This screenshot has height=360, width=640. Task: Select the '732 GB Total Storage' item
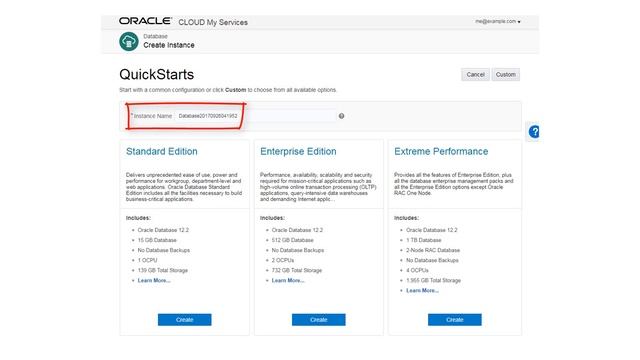pyautogui.click(x=297, y=270)
